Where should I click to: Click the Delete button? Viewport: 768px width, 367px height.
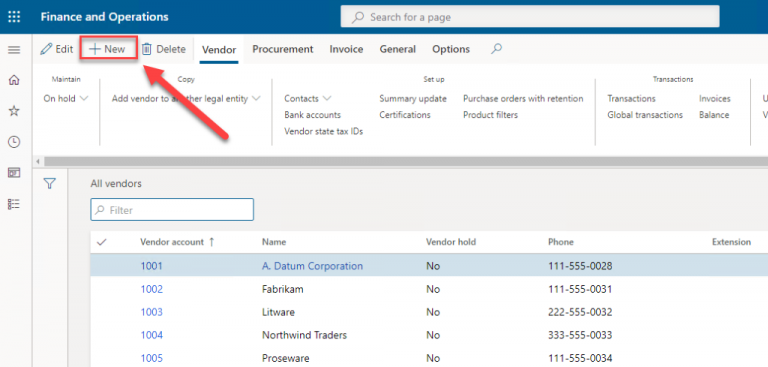point(164,49)
